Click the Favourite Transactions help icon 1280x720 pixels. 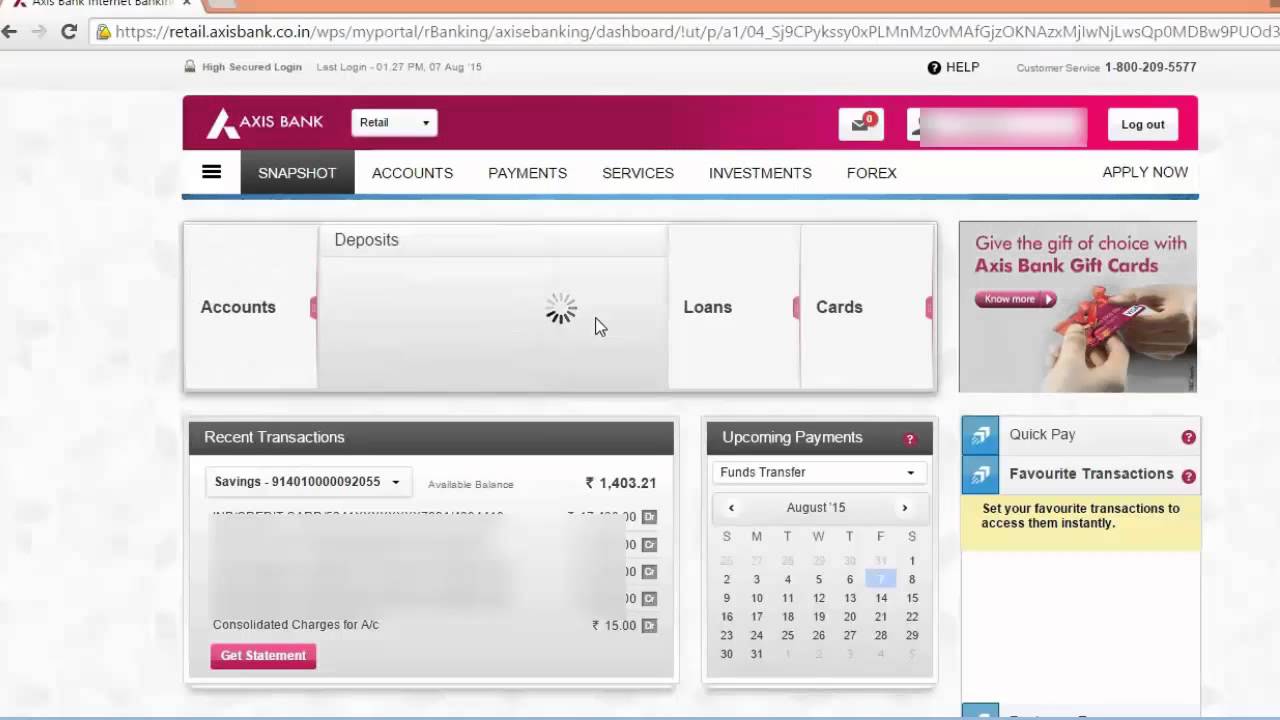[x=1188, y=476]
